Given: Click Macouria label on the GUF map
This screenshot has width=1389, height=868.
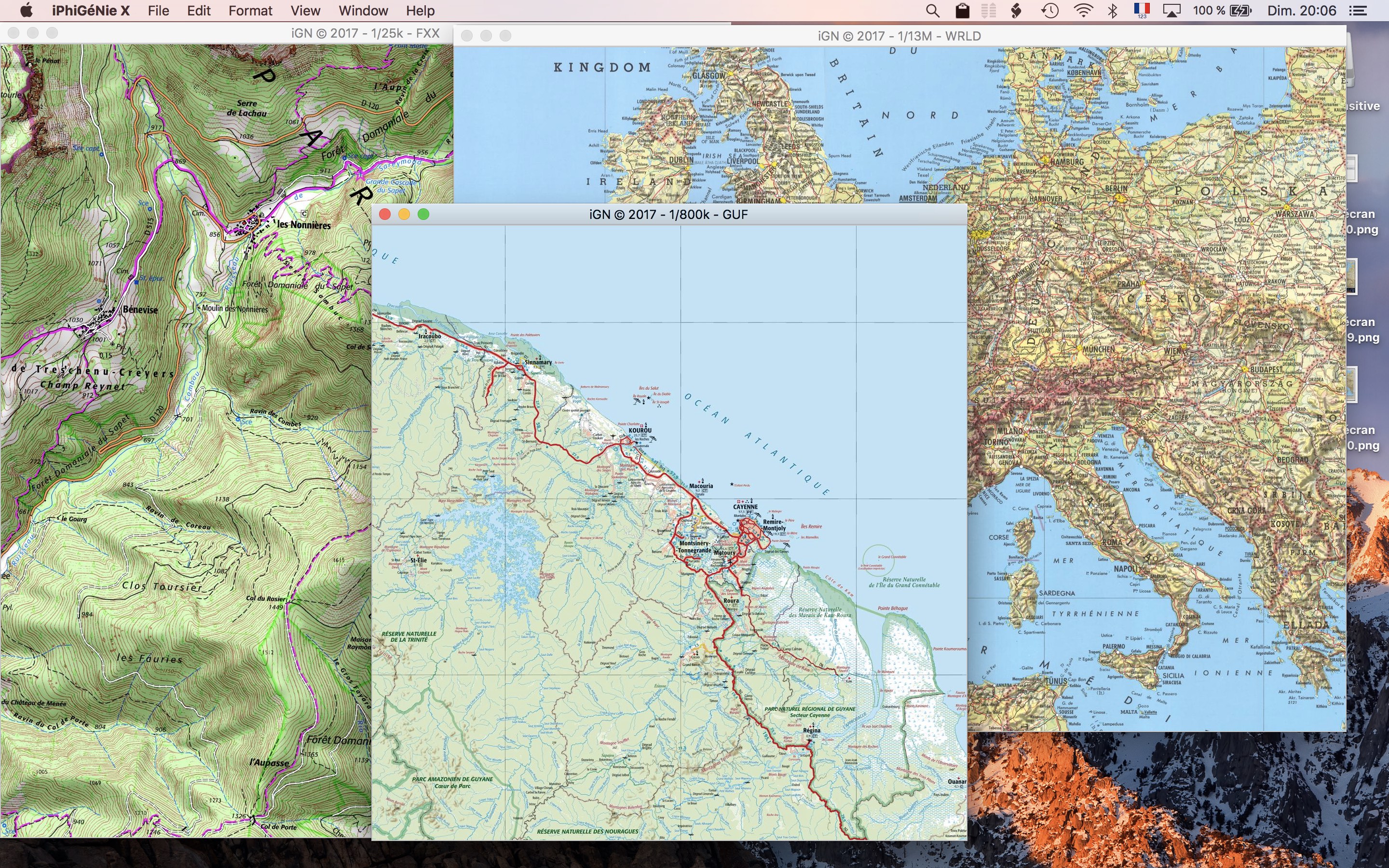Looking at the screenshot, I should coord(701,486).
